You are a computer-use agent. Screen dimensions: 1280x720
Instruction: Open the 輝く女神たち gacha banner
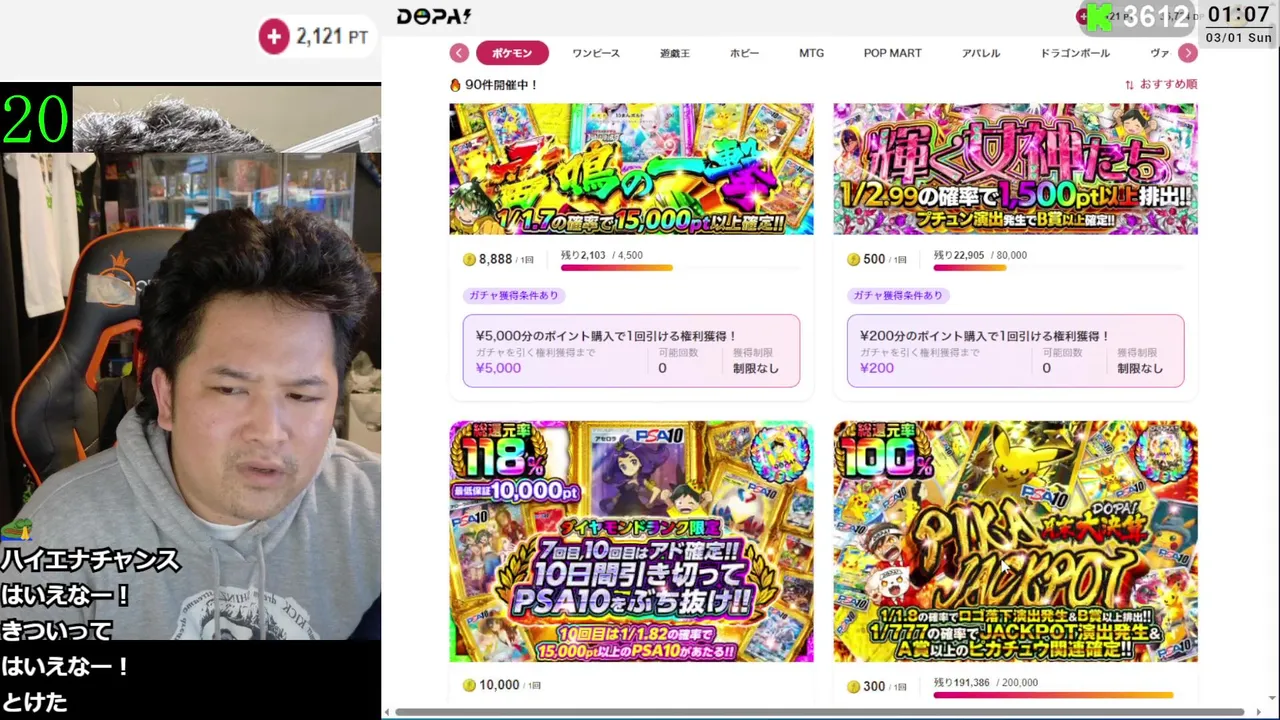[x=1015, y=169]
